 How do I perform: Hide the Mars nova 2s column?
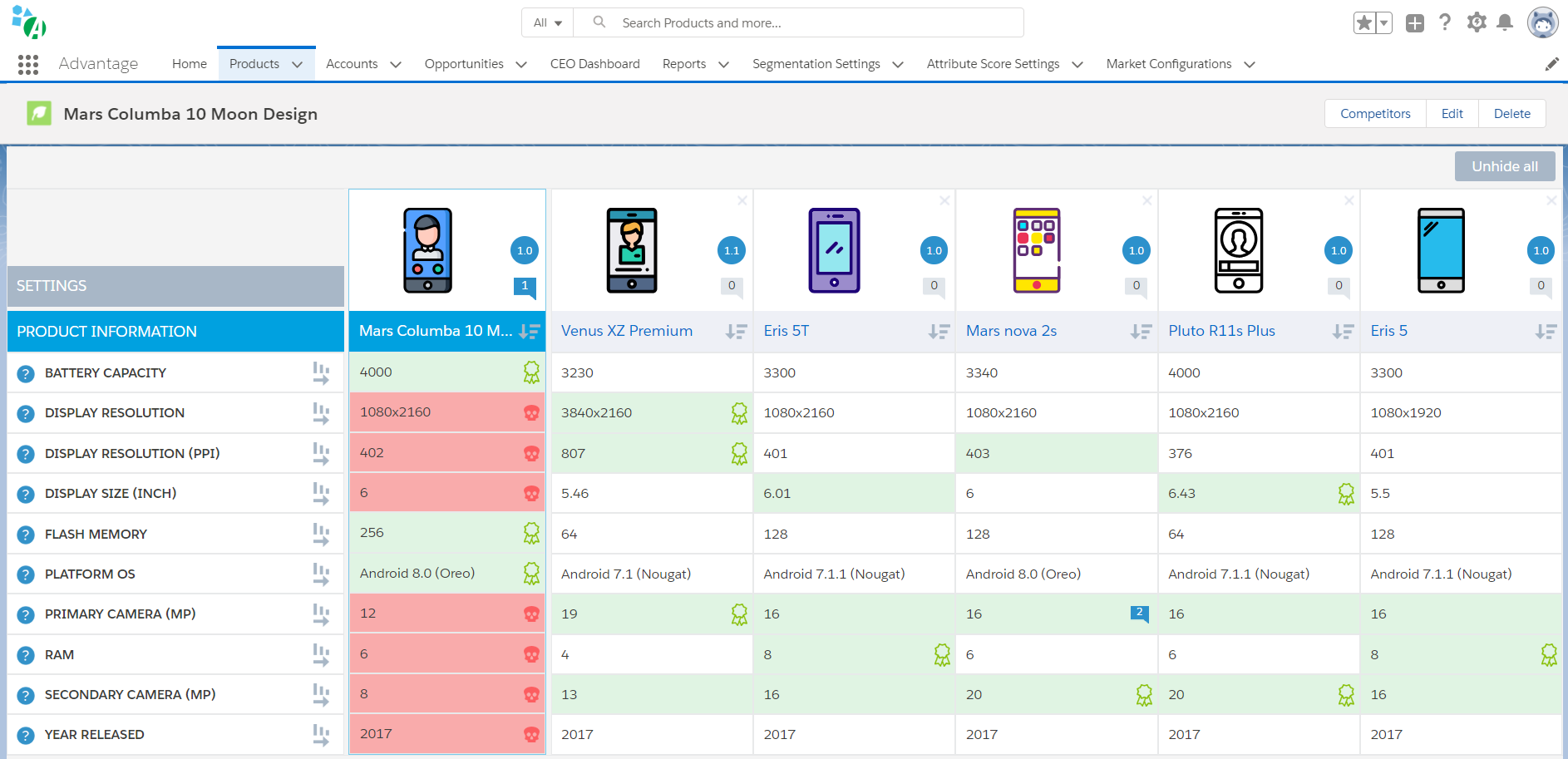(x=1147, y=200)
